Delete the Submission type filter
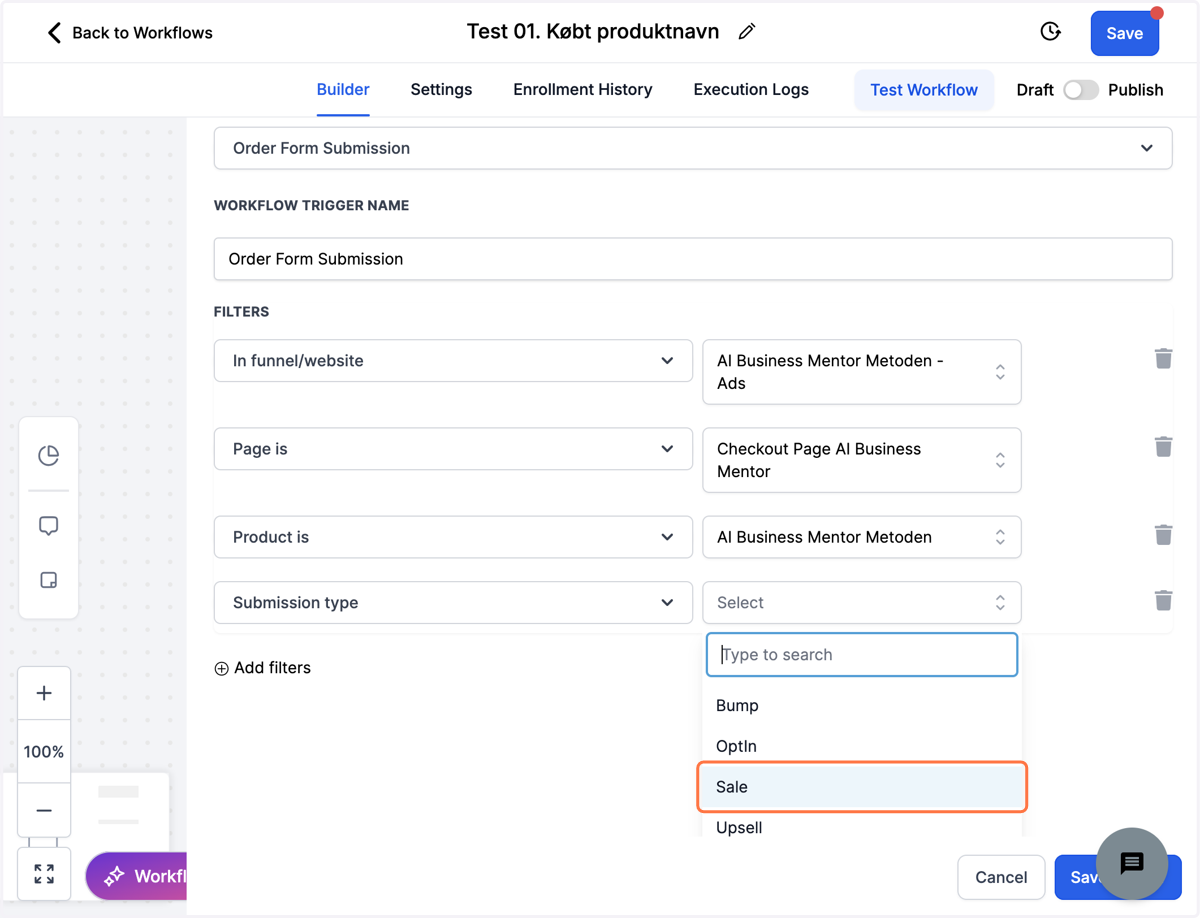The height and width of the screenshot is (918, 1200). tap(1163, 600)
